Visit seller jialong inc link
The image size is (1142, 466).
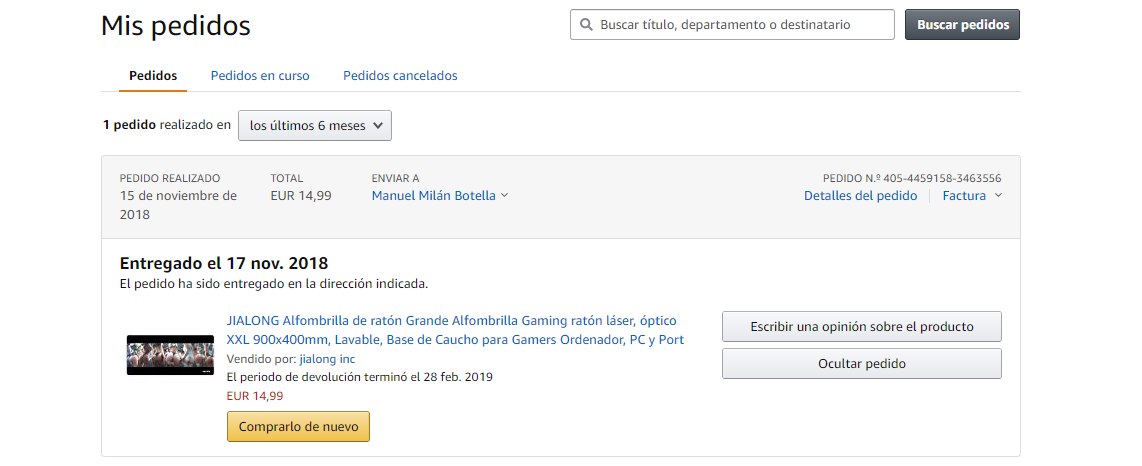(x=327, y=359)
